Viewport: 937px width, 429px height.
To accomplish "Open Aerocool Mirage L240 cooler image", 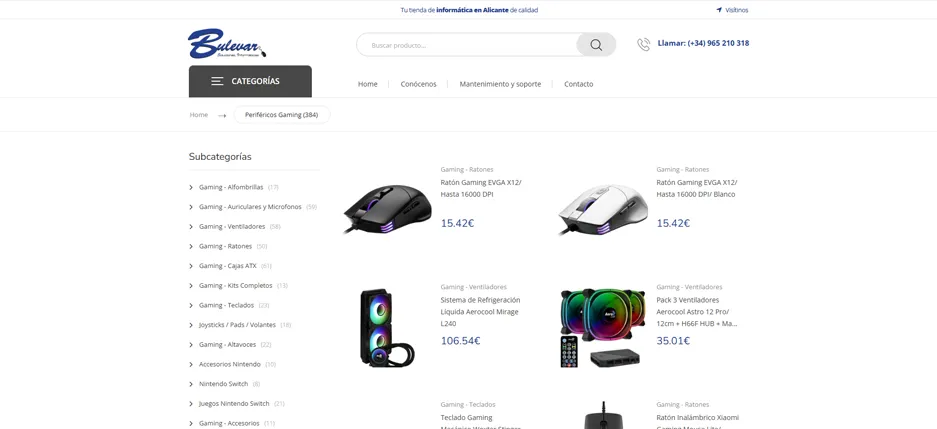I will (x=387, y=327).
